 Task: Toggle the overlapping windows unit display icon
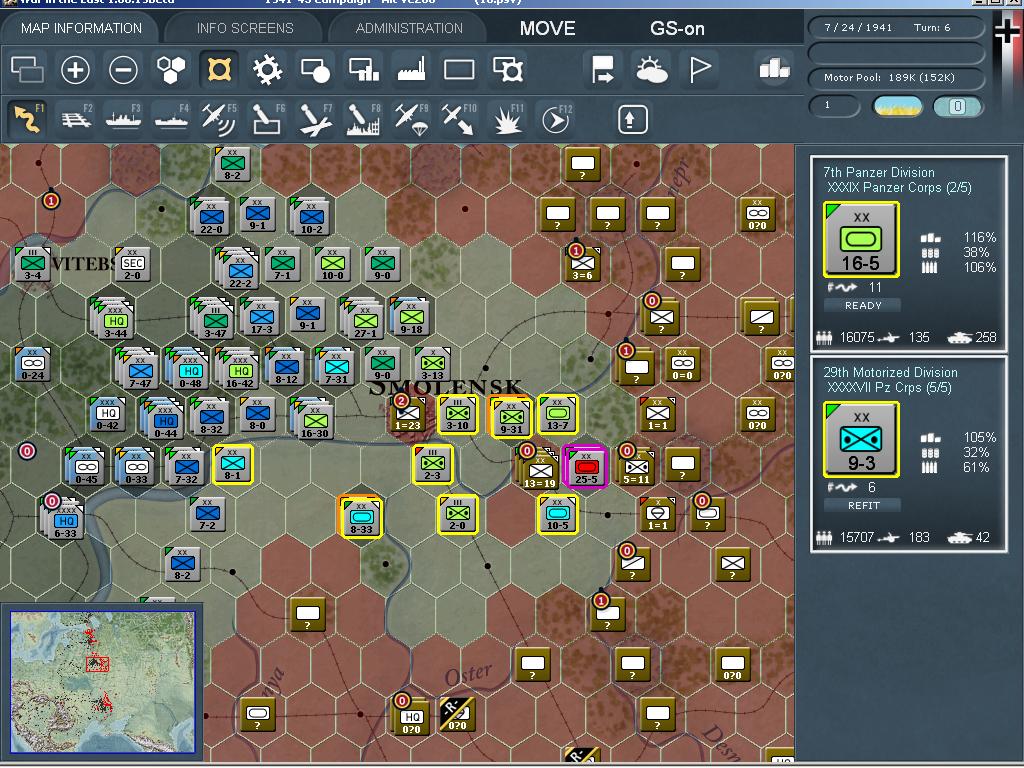pyautogui.click(x=27, y=69)
